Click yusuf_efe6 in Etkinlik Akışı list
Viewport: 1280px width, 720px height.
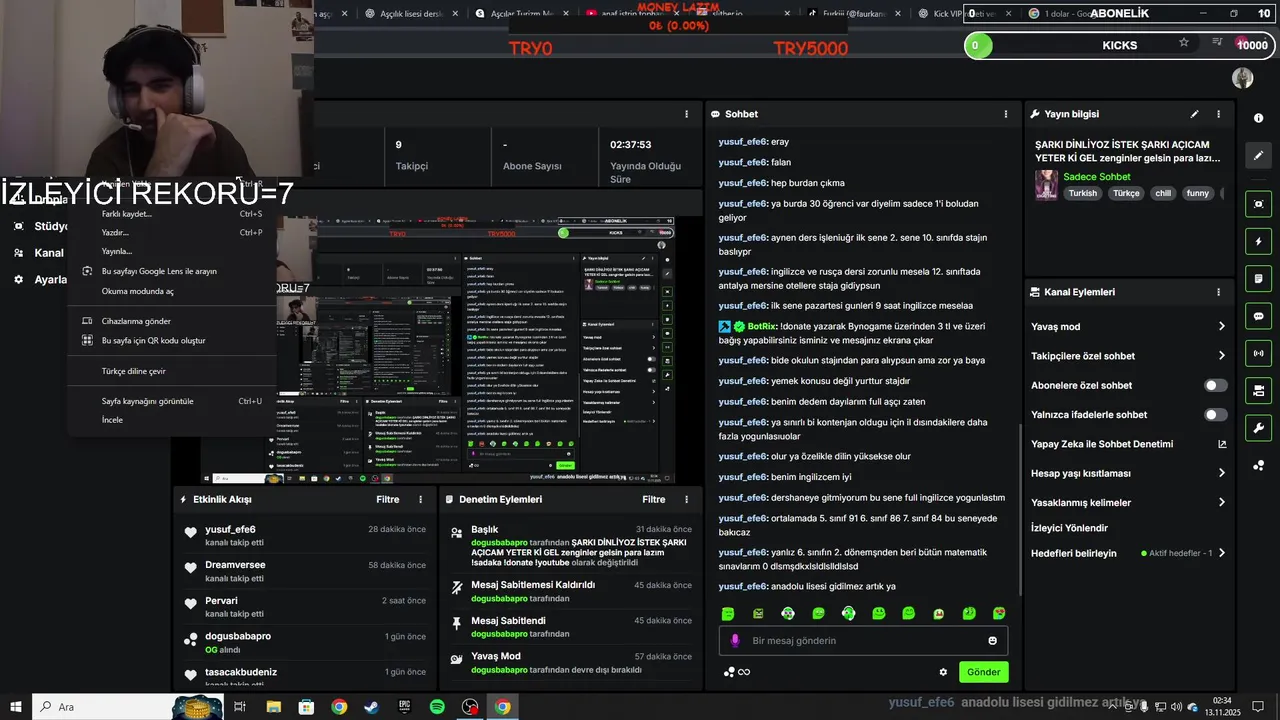pos(230,530)
